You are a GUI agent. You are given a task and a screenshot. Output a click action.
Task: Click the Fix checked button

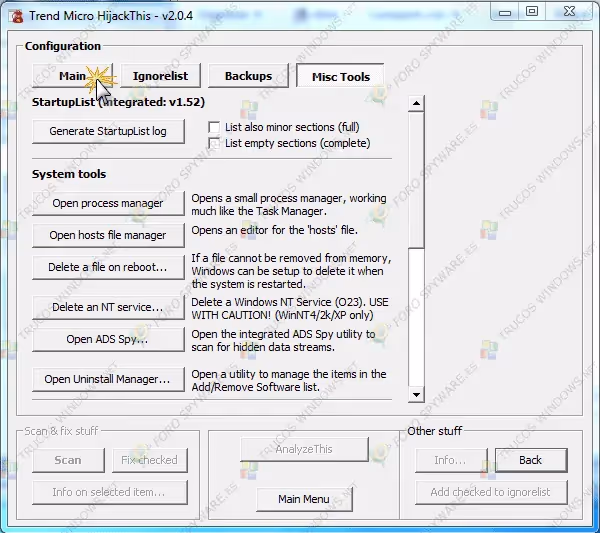pyautogui.click(x=150, y=460)
